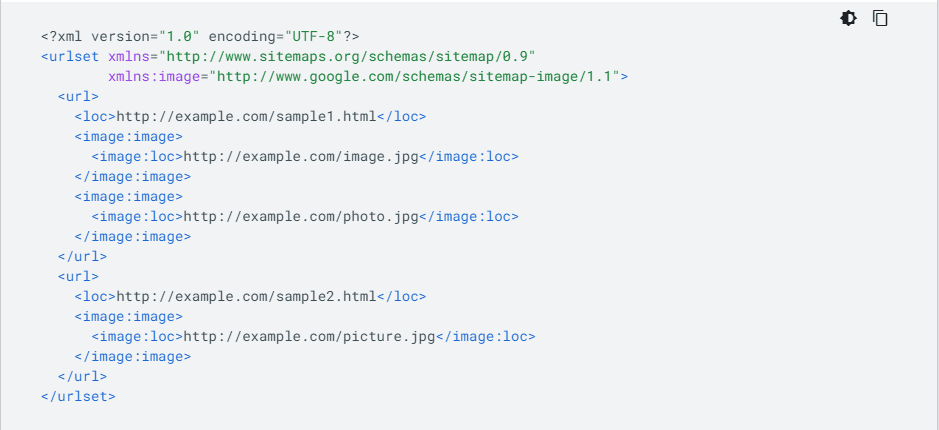Click the closing urlset tag
Image resolution: width=939 pixels, height=430 pixels.
[x=78, y=396]
